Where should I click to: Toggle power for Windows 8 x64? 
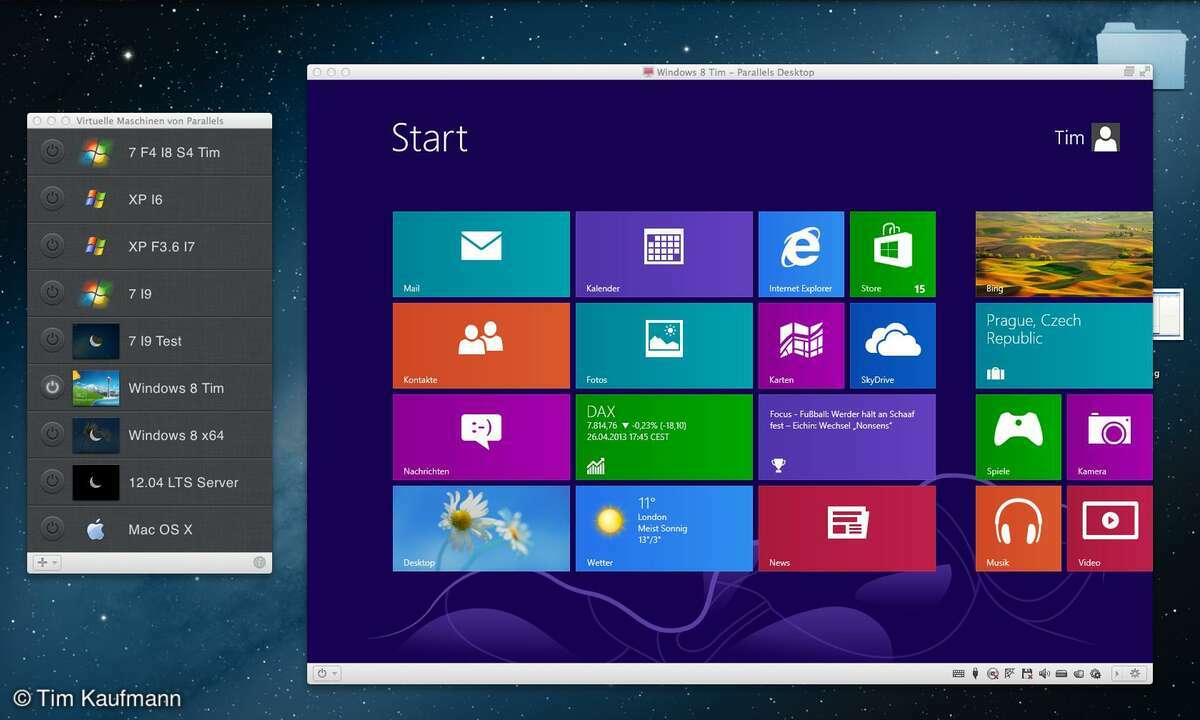point(52,434)
